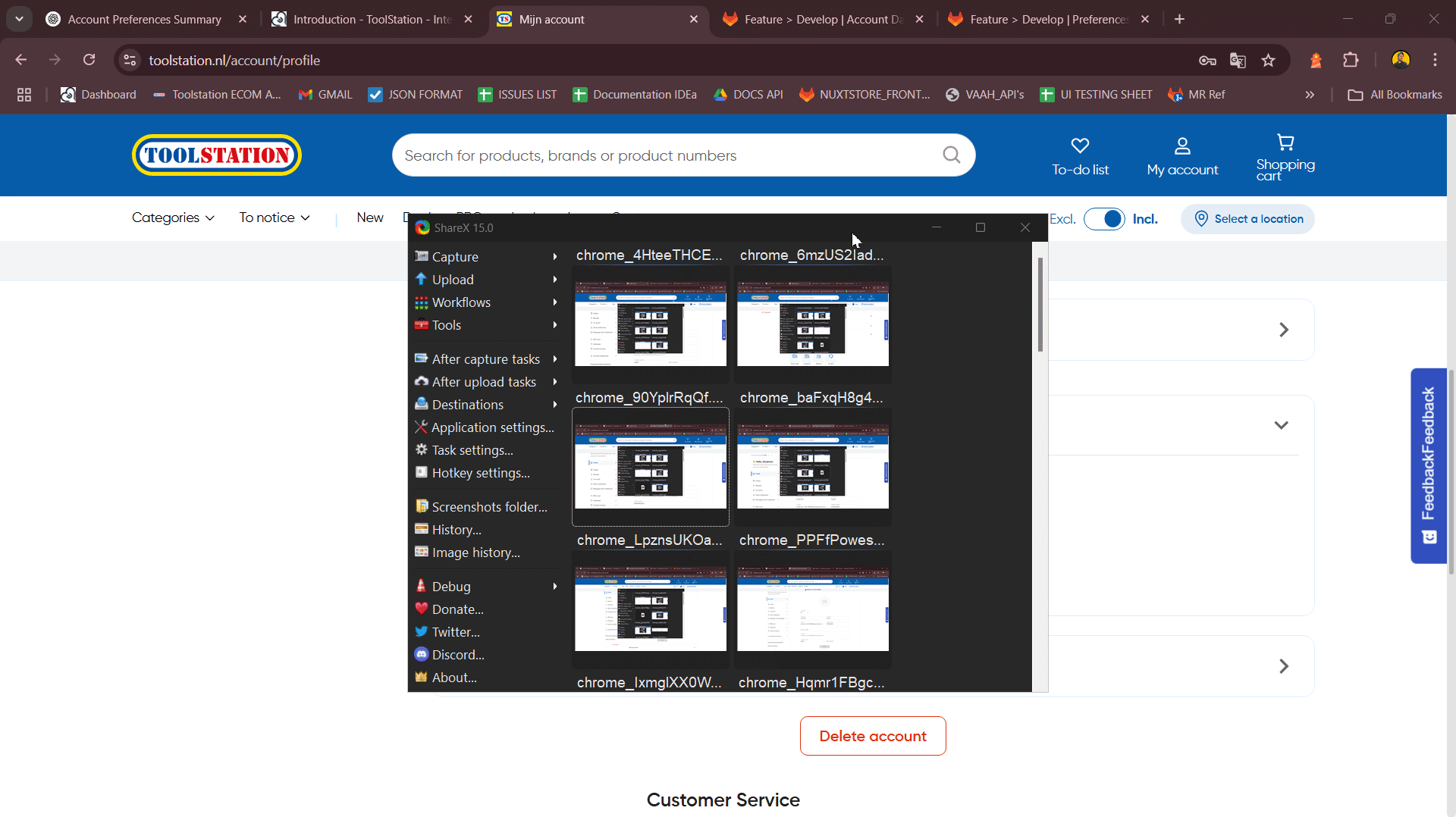
Task: Open ShareX Application settings
Action: click(492, 427)
